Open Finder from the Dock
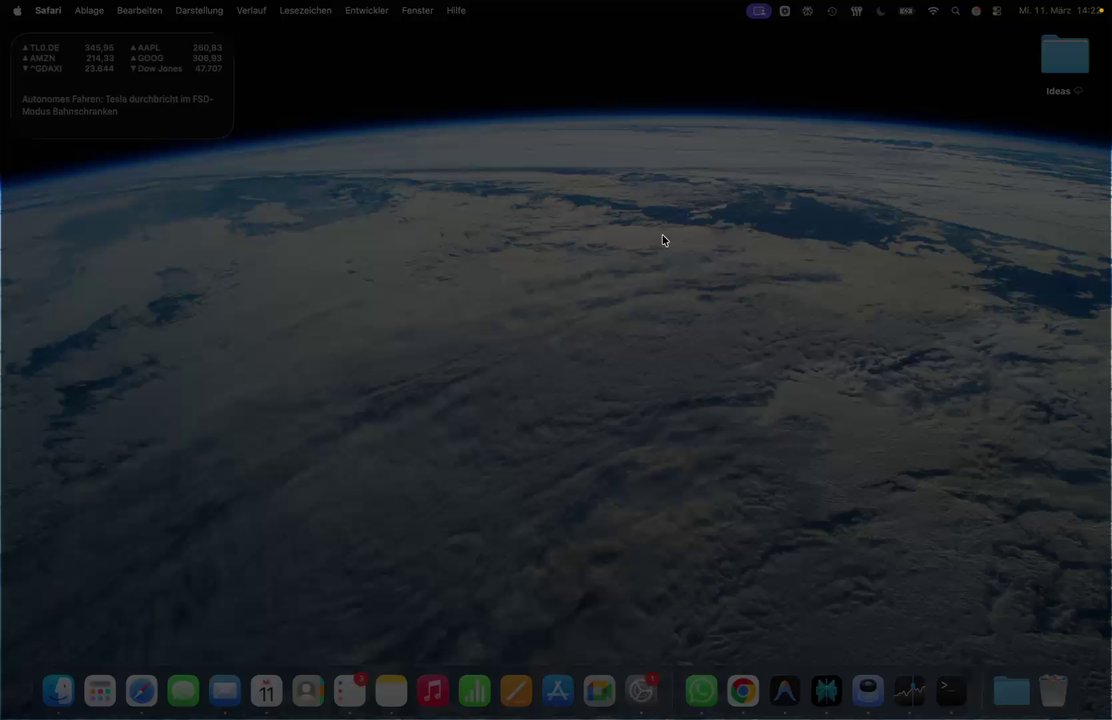This screenshot has height=720, width=1112. (58, 691)
